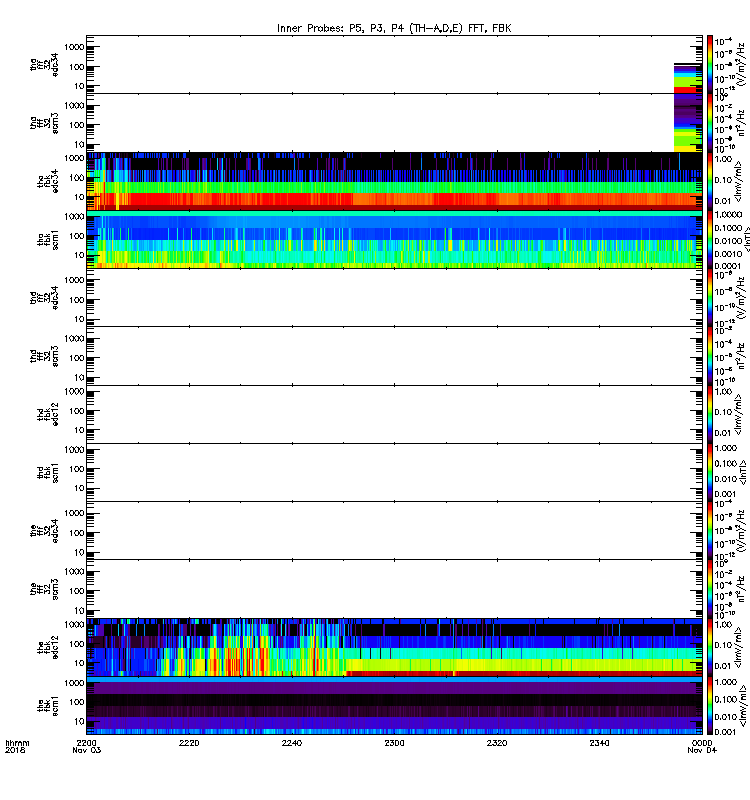
Task: Click the color bar beside the fbk edc12 panel
Action: click(709, 647)
